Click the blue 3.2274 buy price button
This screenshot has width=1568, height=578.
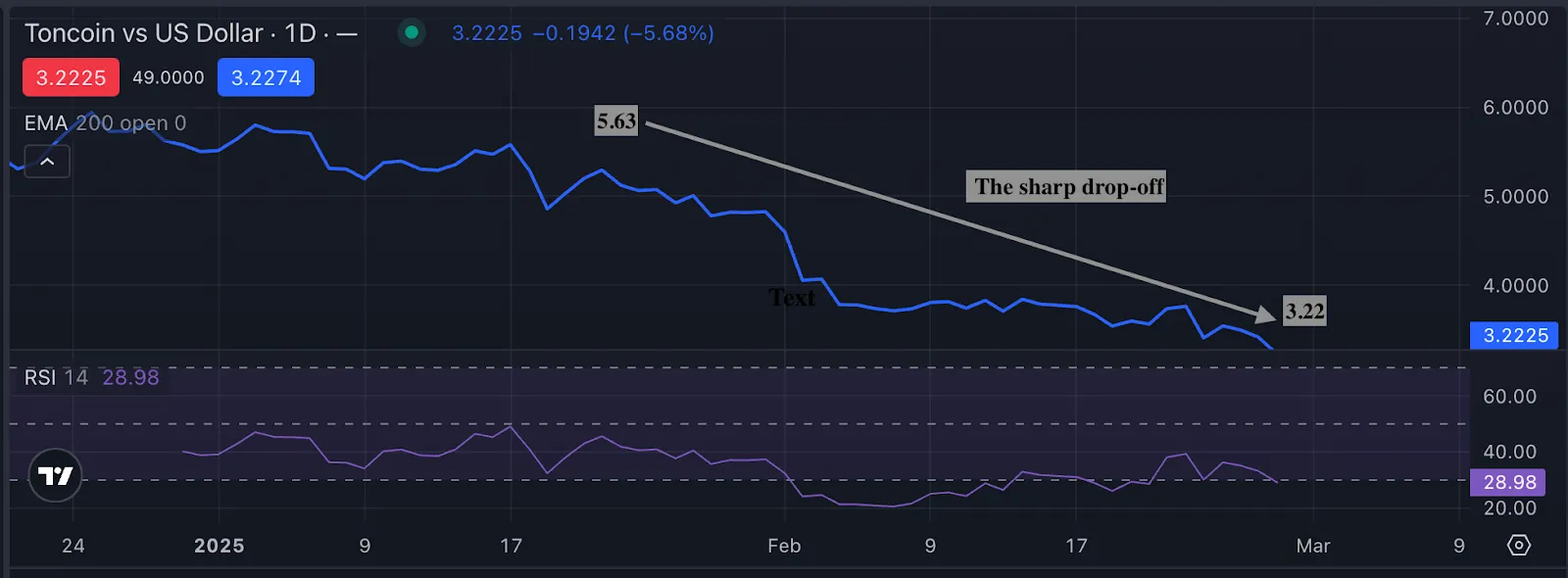point(265,76)
